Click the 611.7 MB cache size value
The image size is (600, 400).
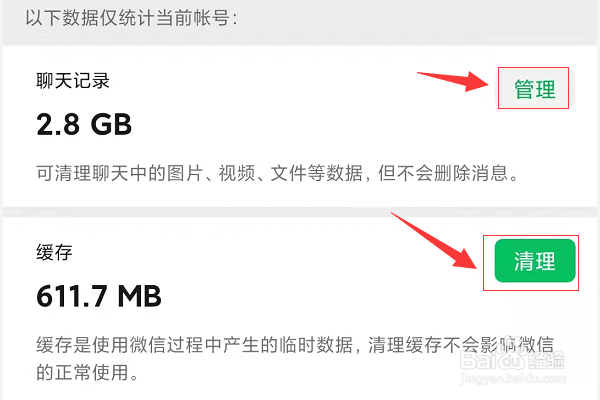coord(99,296)
